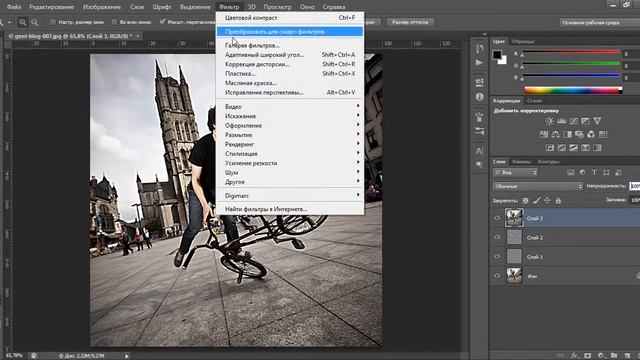Open the collapsed History panel icon

coord(480,49)
